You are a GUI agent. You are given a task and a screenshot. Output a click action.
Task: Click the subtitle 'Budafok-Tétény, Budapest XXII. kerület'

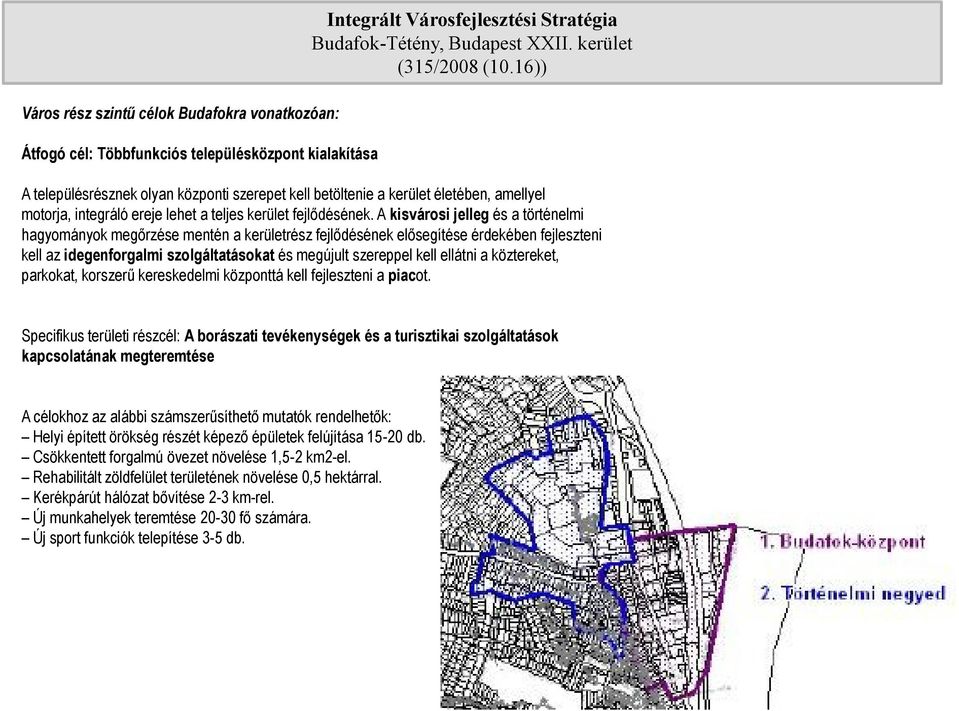pos(472,43)
